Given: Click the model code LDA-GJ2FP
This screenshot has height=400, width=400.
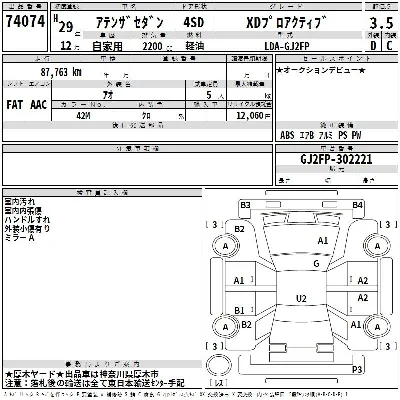Looking at the screenshot, I should coord(287,46).
